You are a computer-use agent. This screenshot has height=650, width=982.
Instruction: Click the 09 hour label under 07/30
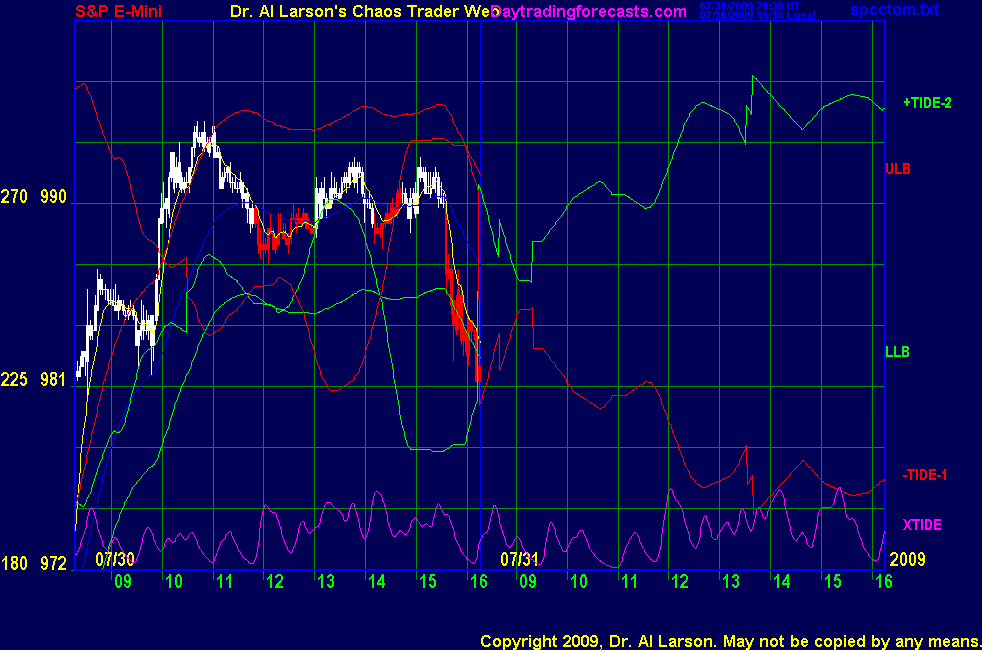pos(123,582)
